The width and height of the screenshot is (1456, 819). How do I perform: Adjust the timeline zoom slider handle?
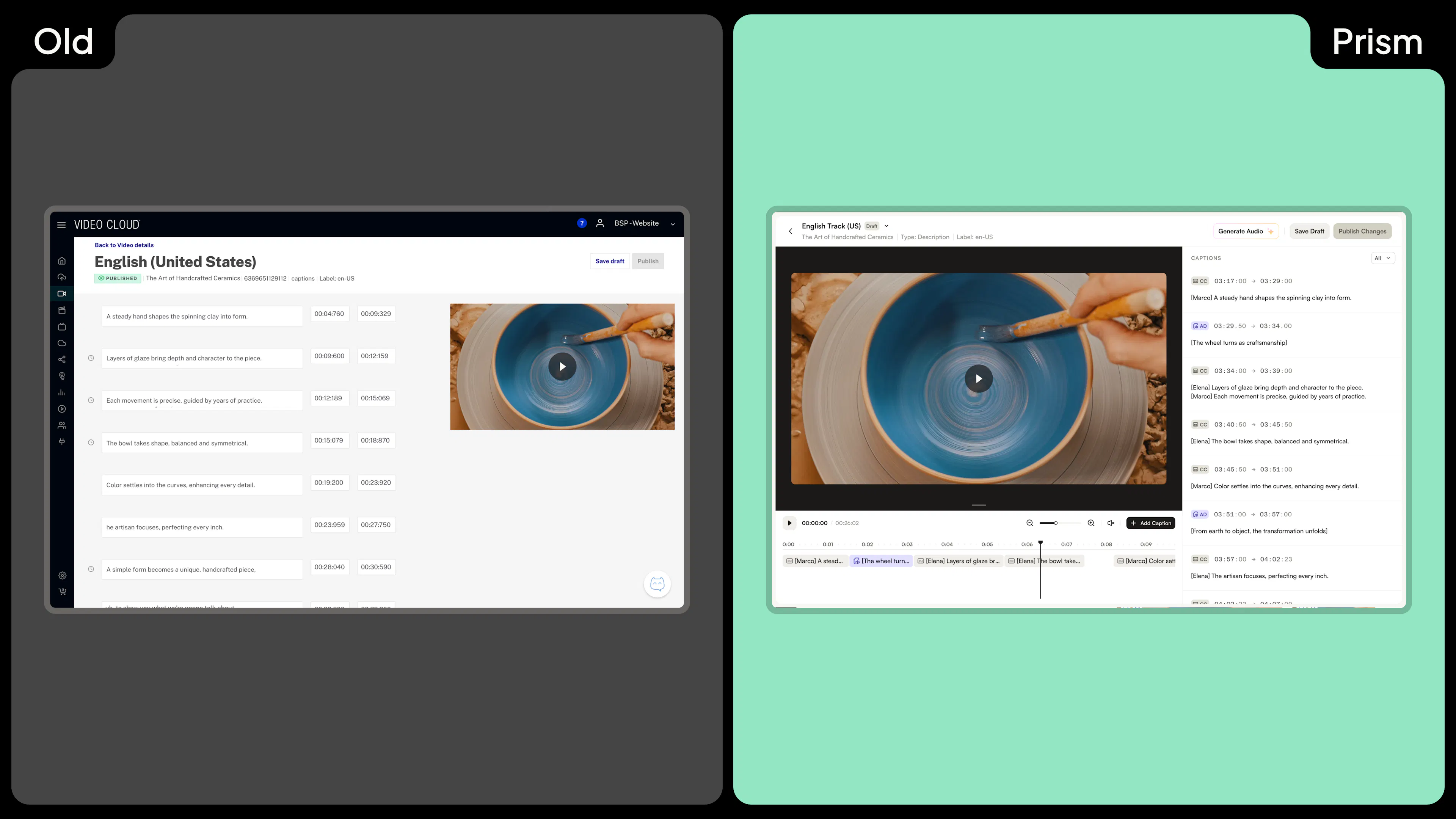[1055, 523]
